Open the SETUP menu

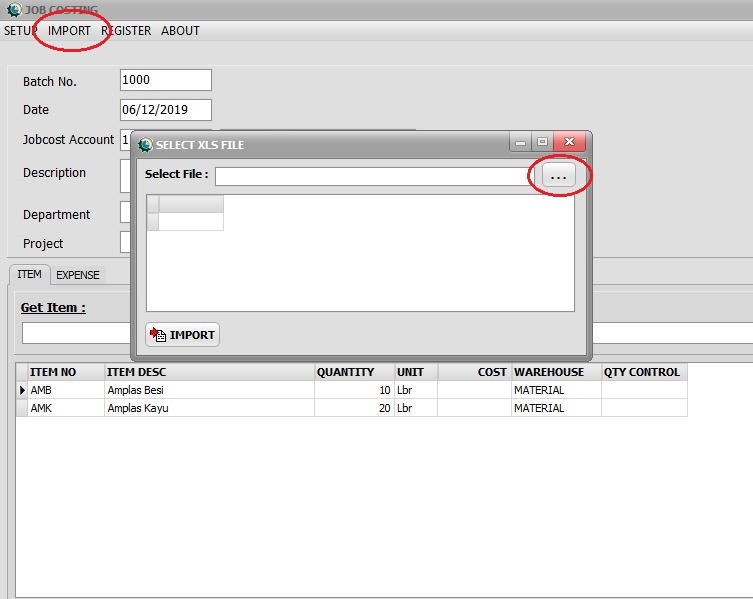click(20, 31)
